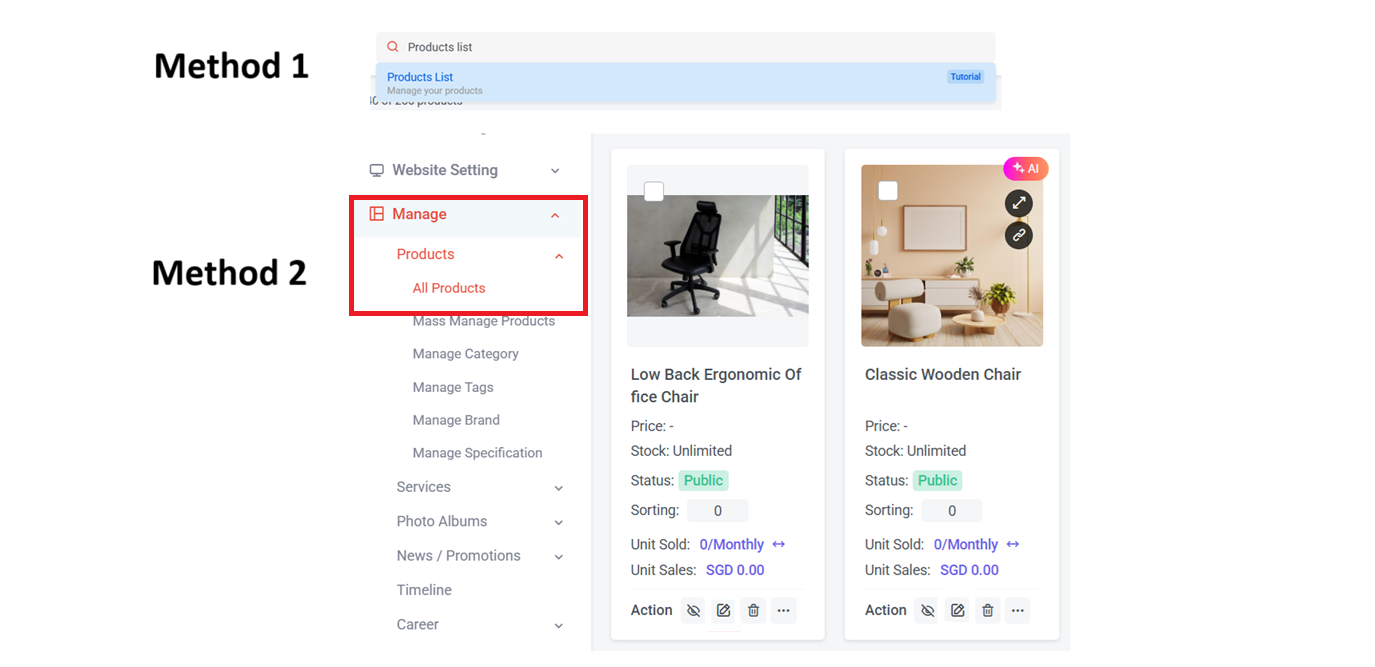
Task: Delete the Low Back Ergonomic Office Chair
Action: (753, 610)
